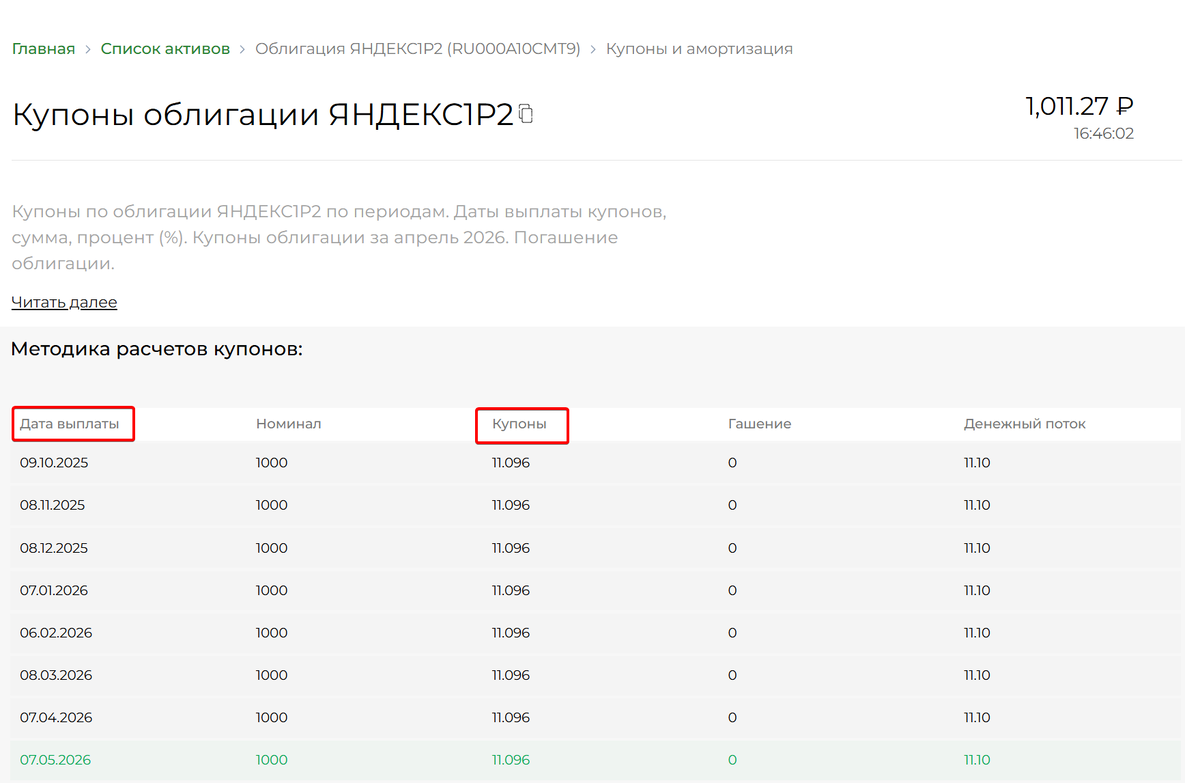Open Список активов breadcrumb
1200x783 pixels.
click(165, 49)
